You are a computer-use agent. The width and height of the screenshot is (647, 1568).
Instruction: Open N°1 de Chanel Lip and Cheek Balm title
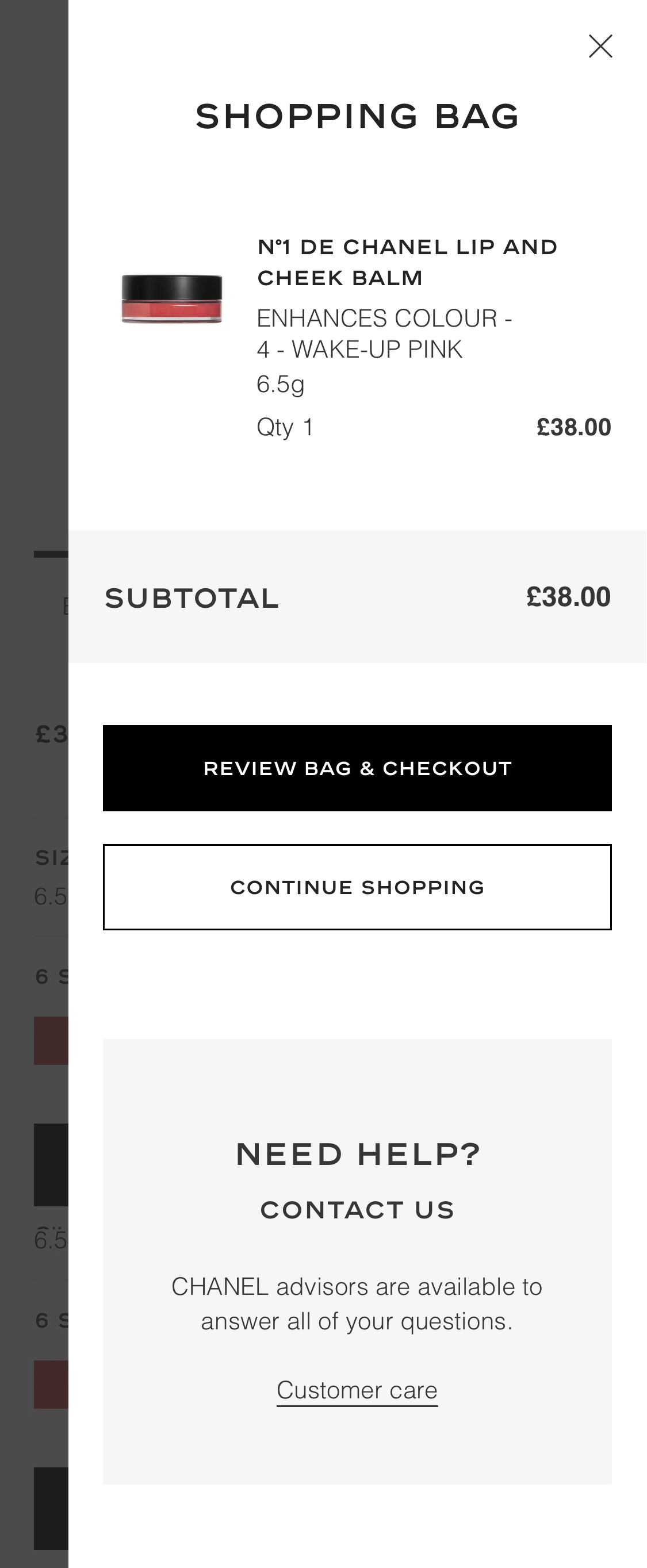tap(407, 262)
